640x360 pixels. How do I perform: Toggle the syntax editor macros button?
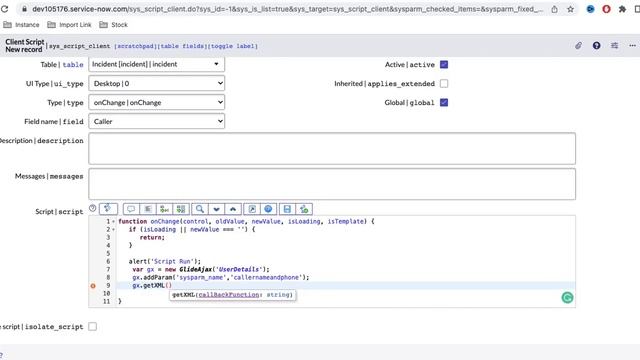pyautogui.click(x=108, y=209)
